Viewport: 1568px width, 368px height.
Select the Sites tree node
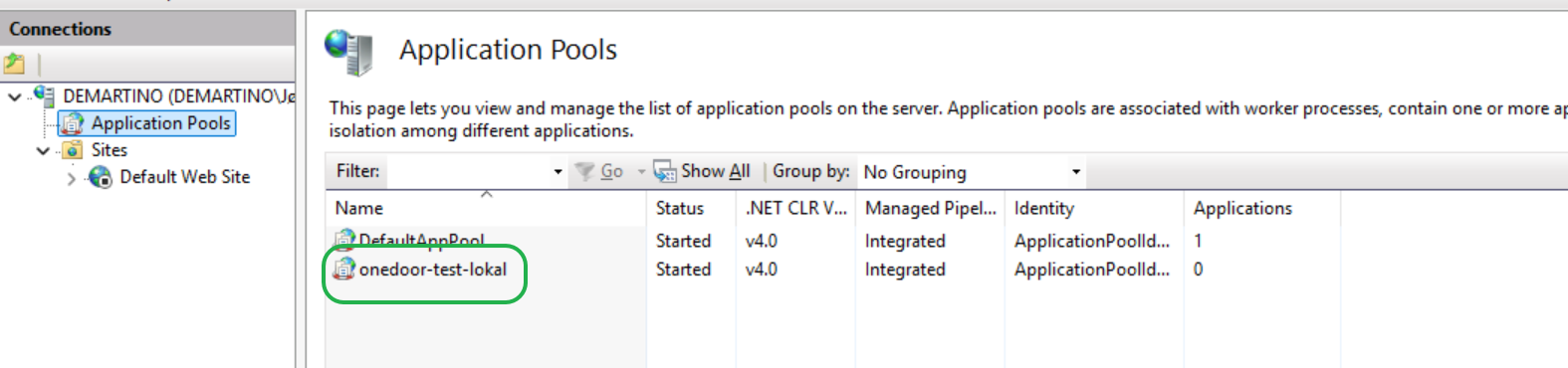[109, 150]
